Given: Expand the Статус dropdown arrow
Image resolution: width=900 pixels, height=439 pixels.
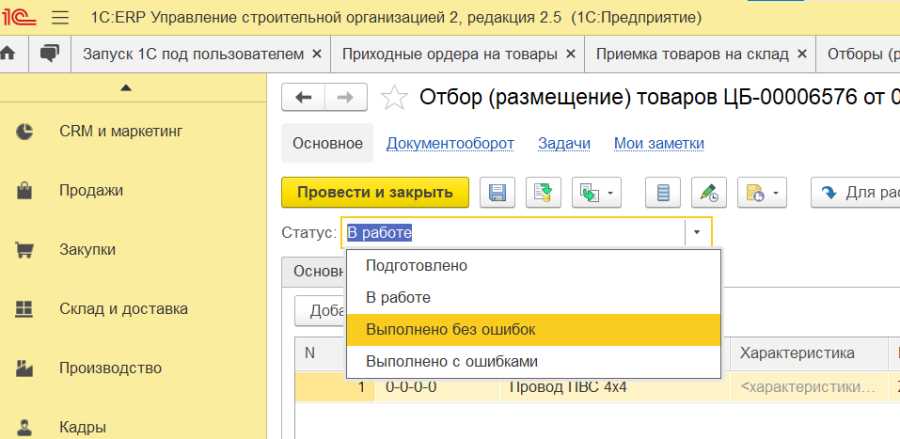Looking at the screenshot, I should [697, 233].
